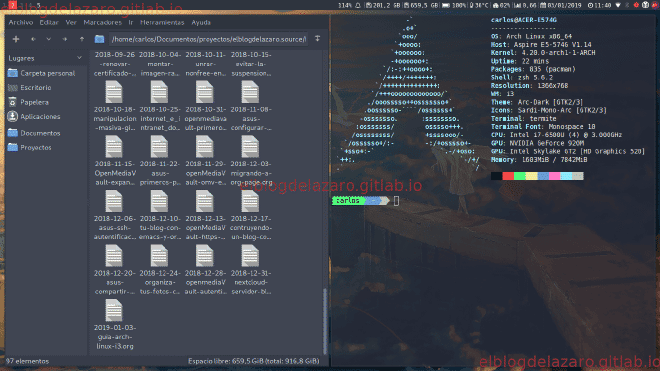The height and width of the screenshot is (371, 660).
Task: Click the new tab plus icon
Action: click(16, 39)
